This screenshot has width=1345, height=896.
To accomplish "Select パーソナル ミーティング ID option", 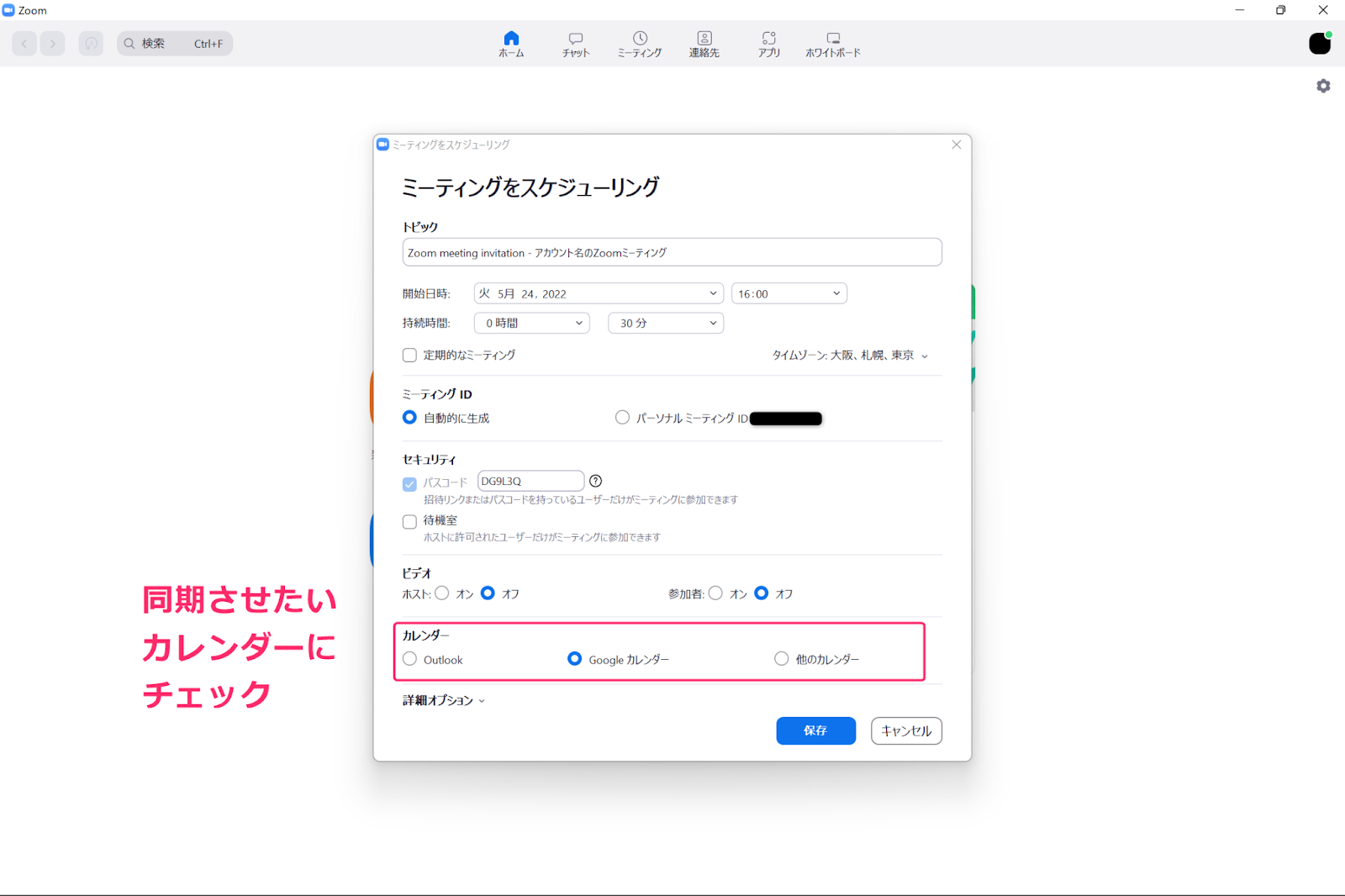I will pyautogui.click(x=622, y=418).
